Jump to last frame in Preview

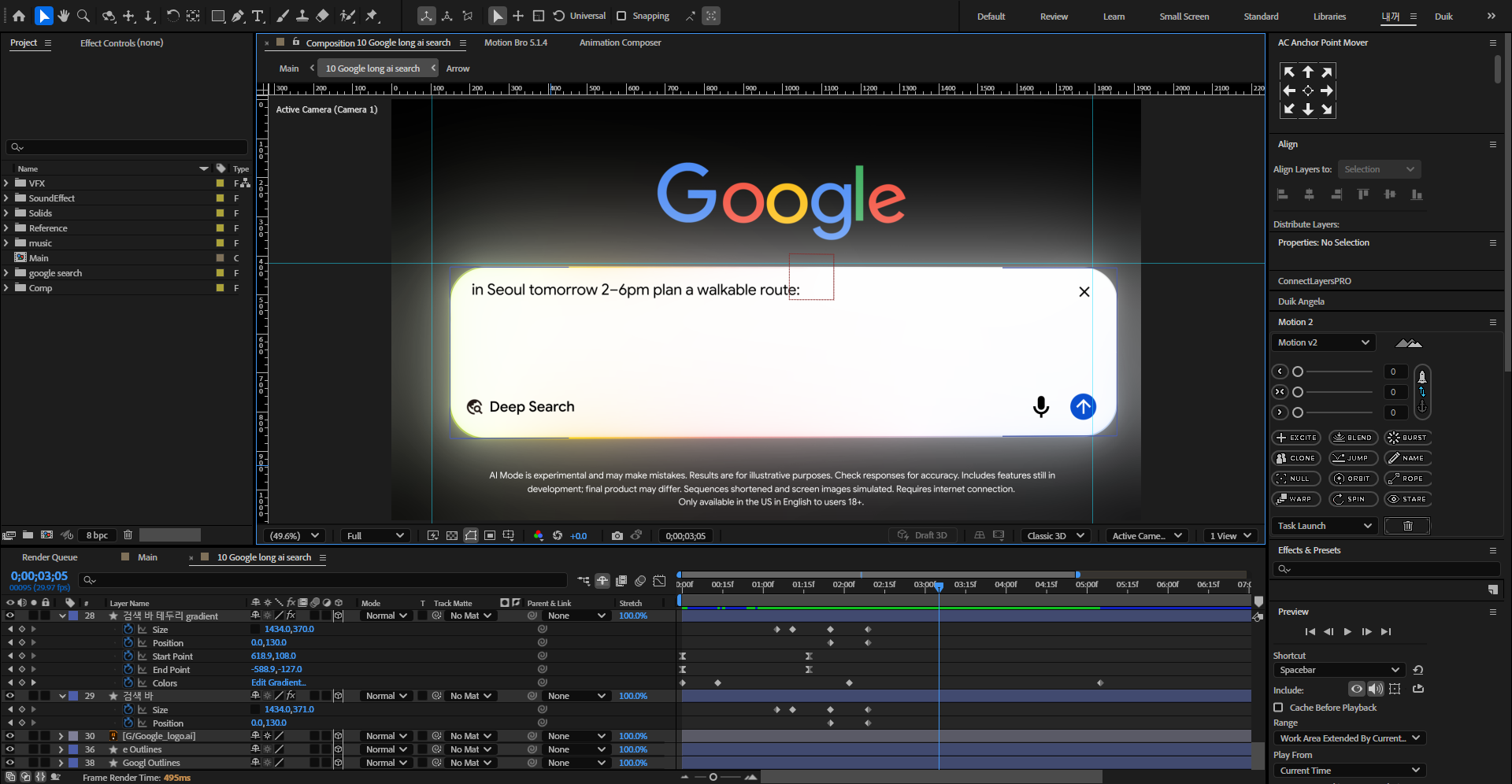pyautogui.click(x=1386, y=631)
